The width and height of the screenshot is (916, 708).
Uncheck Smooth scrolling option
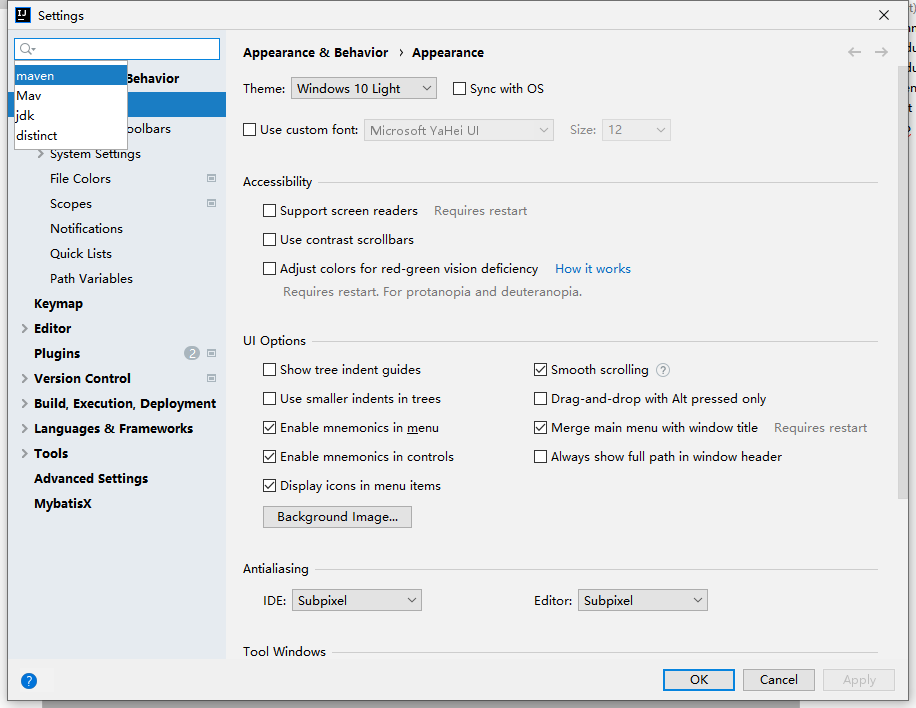[x=540, y=370]
